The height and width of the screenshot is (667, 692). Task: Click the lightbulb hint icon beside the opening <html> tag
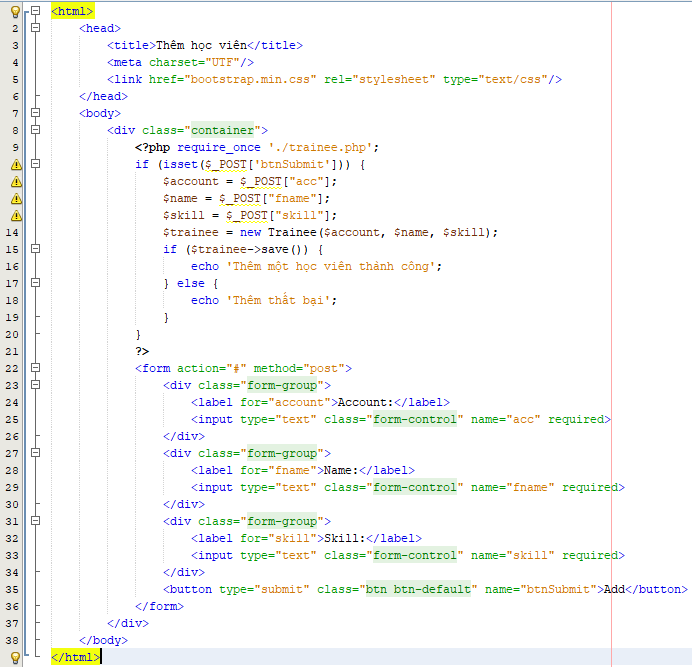point(15,11)
